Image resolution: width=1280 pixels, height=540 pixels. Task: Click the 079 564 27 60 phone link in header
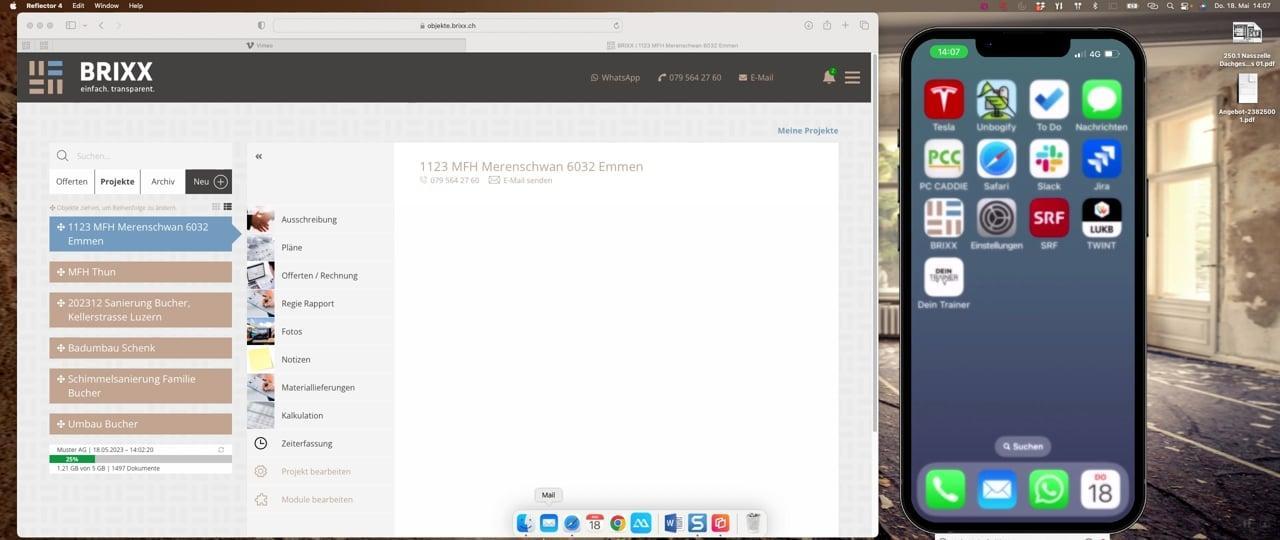click(x=689, y=77)
